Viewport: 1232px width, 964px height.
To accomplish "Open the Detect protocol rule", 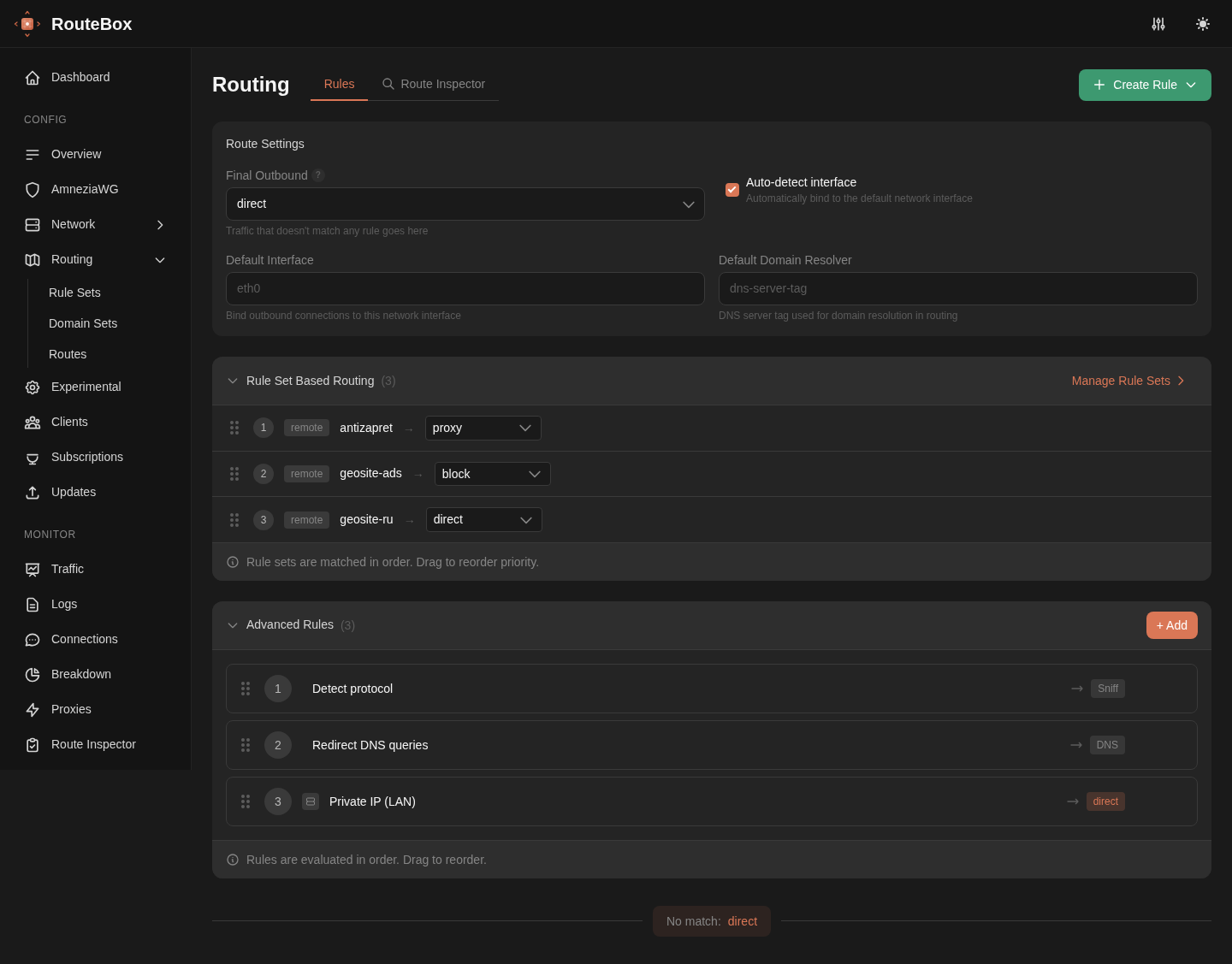I will coord(712,689).
